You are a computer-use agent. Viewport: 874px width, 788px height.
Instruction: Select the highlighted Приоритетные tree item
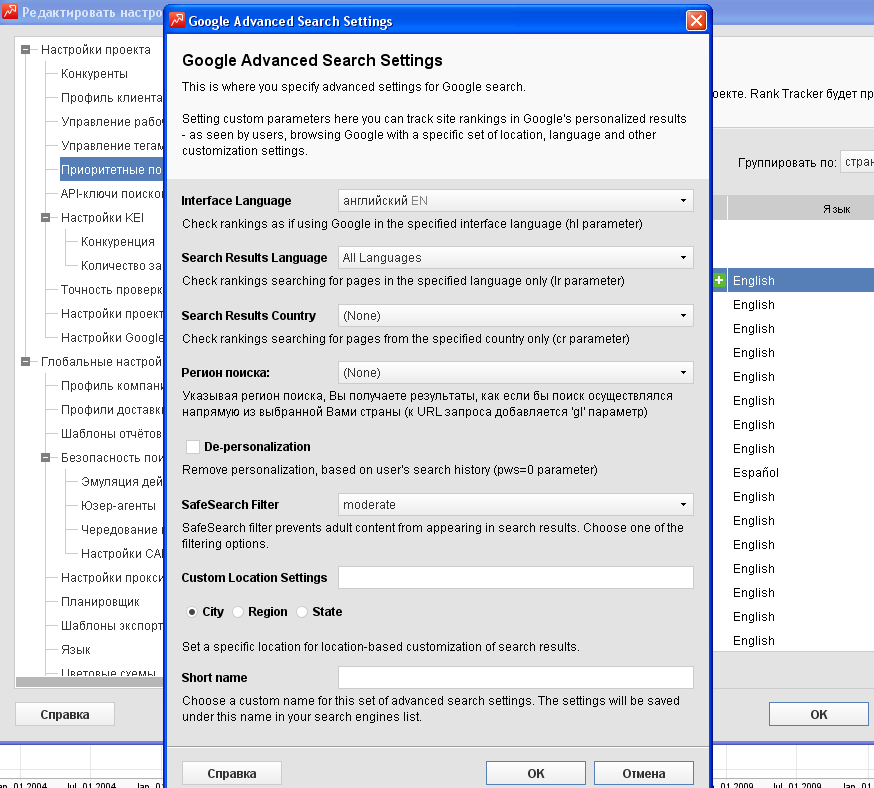111,169
